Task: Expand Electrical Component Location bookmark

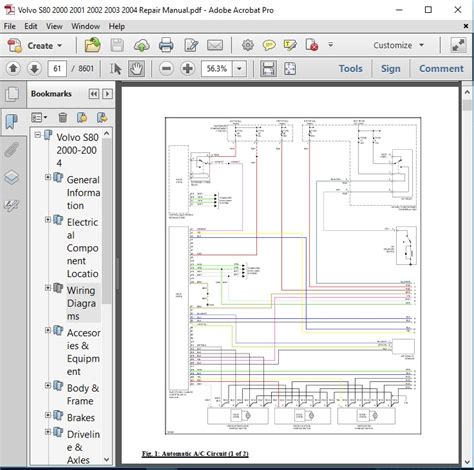Action: coord(48,219)
